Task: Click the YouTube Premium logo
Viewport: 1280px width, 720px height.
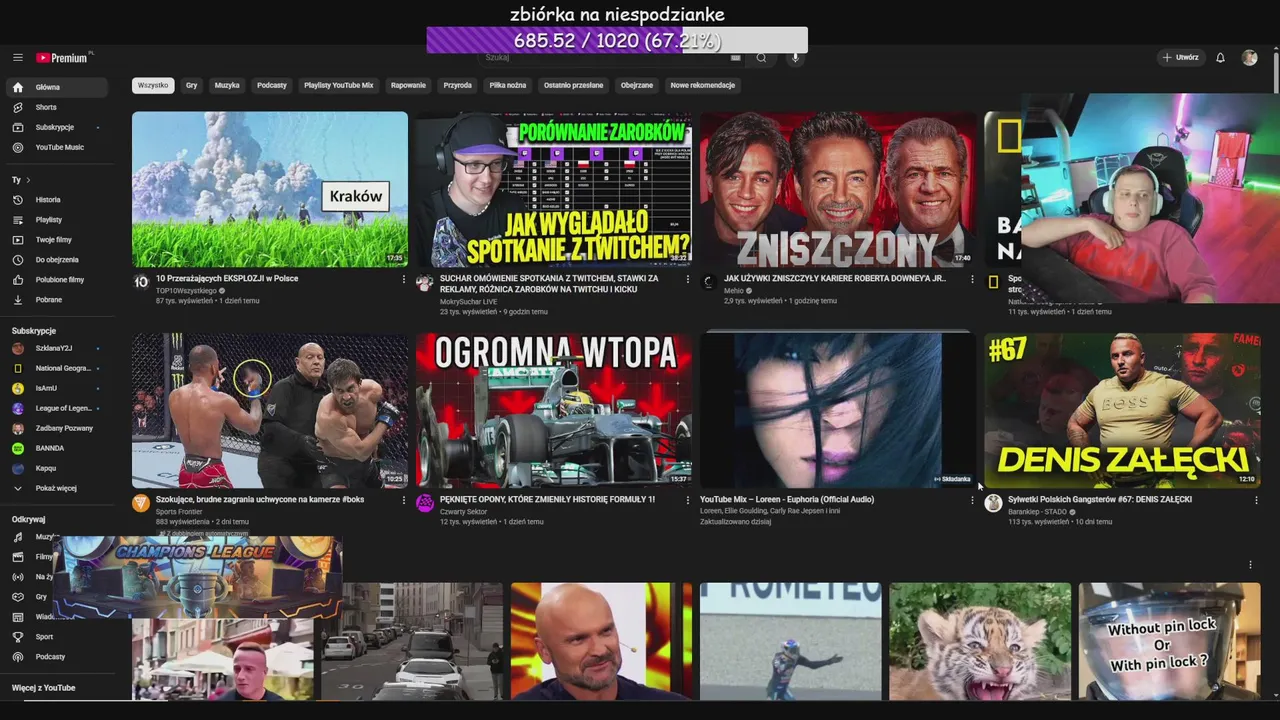Action: pyautogui.click(x=63, y=58)
